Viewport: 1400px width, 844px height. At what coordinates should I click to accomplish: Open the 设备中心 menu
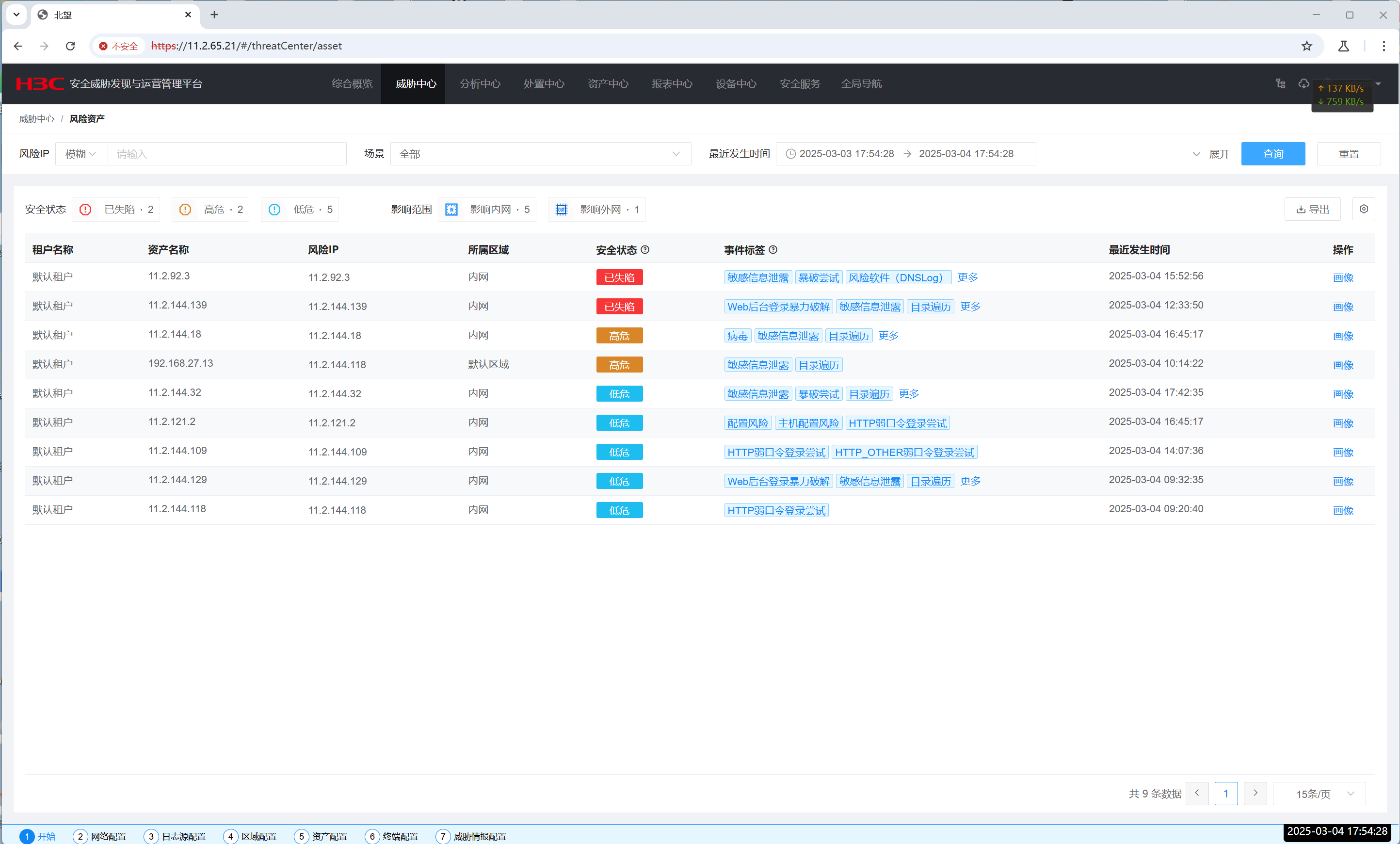[x=736, y=83]
